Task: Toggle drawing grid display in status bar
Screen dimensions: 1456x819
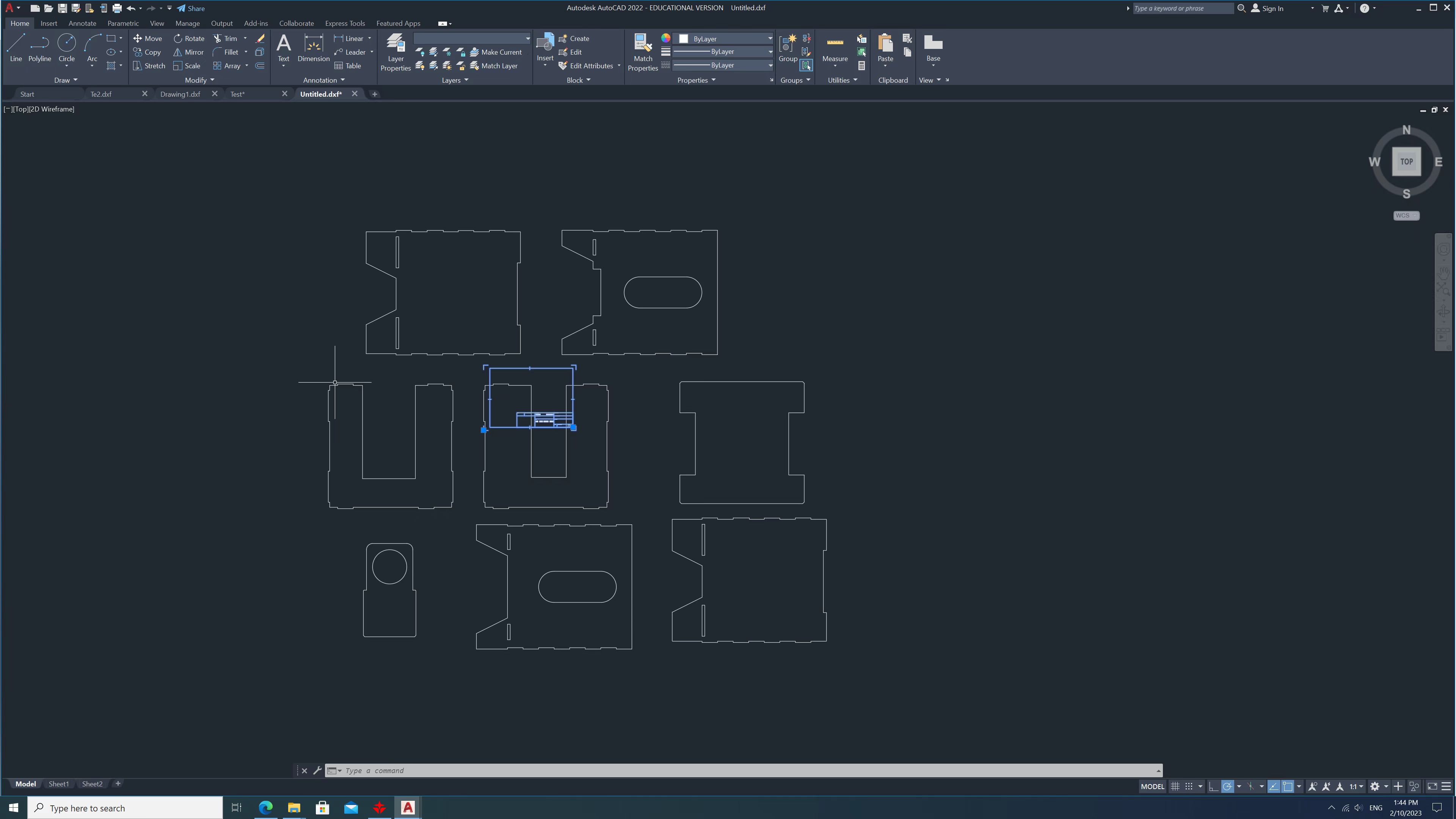Action: pos(1175,786)
